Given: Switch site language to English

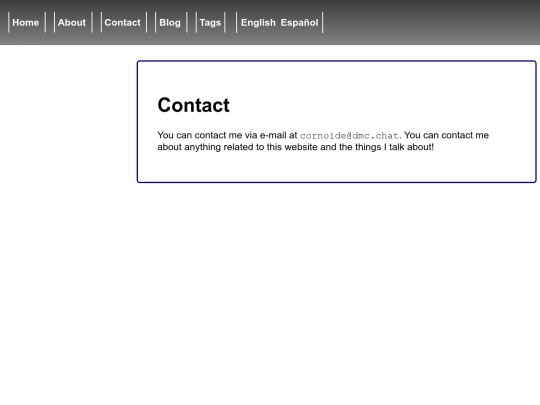Looking at the screenshot, I should point(258,22).
